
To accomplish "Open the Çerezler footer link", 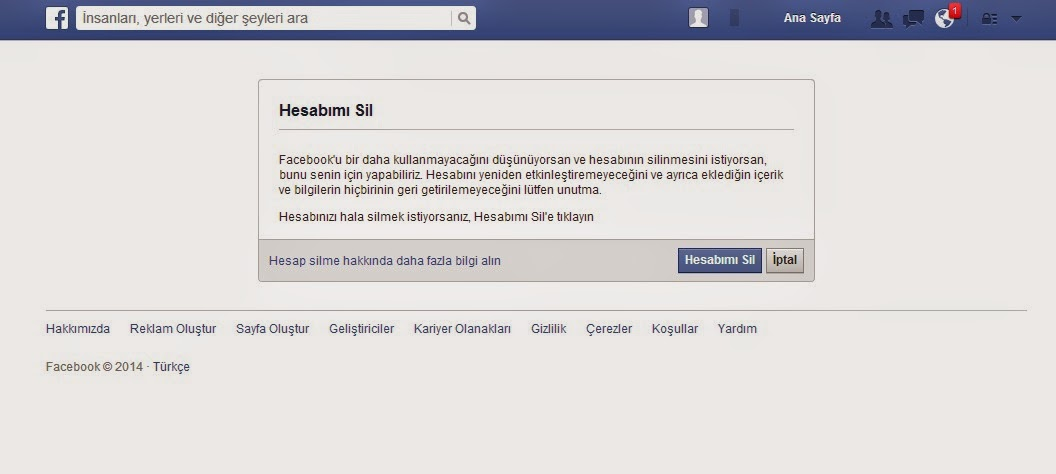I will [609, 329].
